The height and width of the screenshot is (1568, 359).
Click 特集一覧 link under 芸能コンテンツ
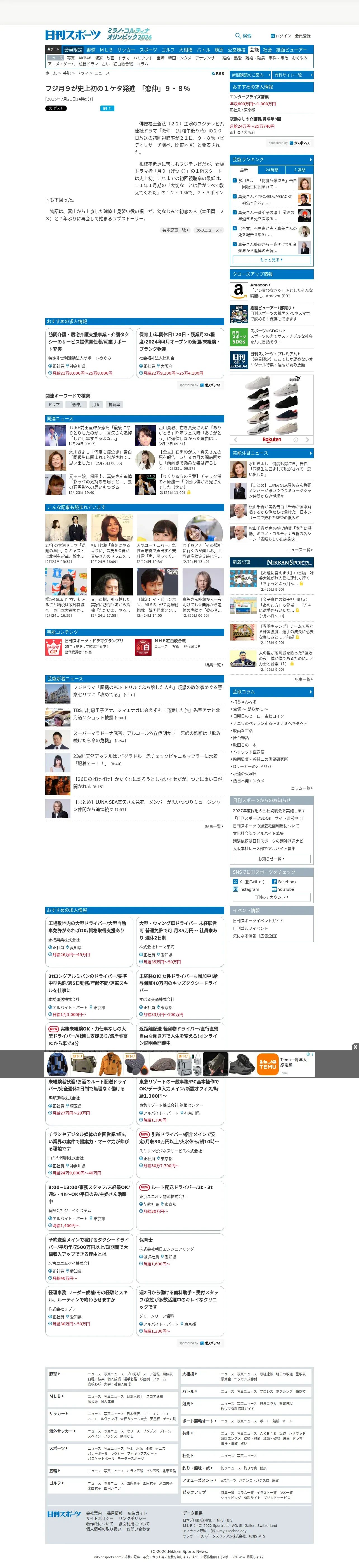point(214,665)
